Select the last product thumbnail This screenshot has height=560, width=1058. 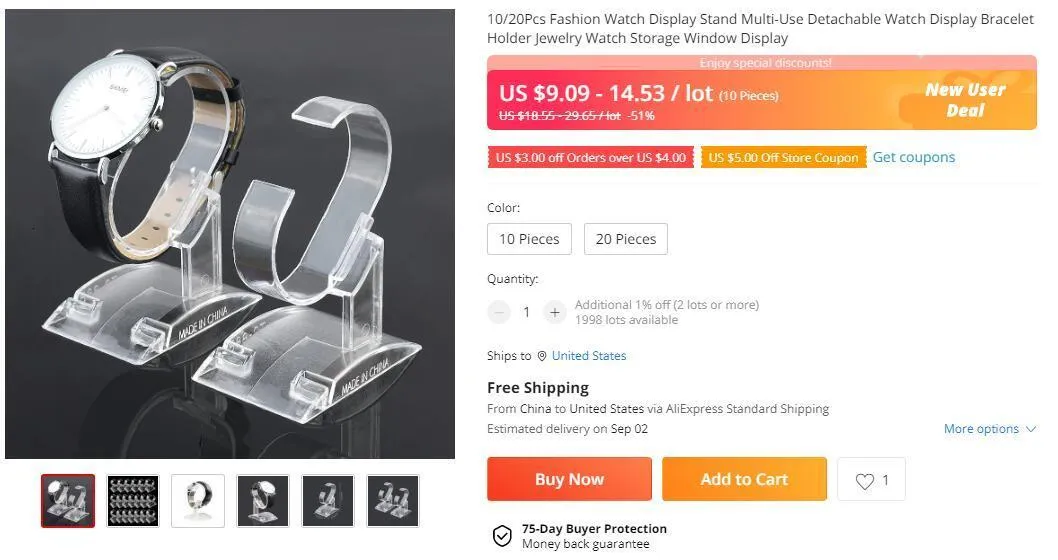pos(393,501)
